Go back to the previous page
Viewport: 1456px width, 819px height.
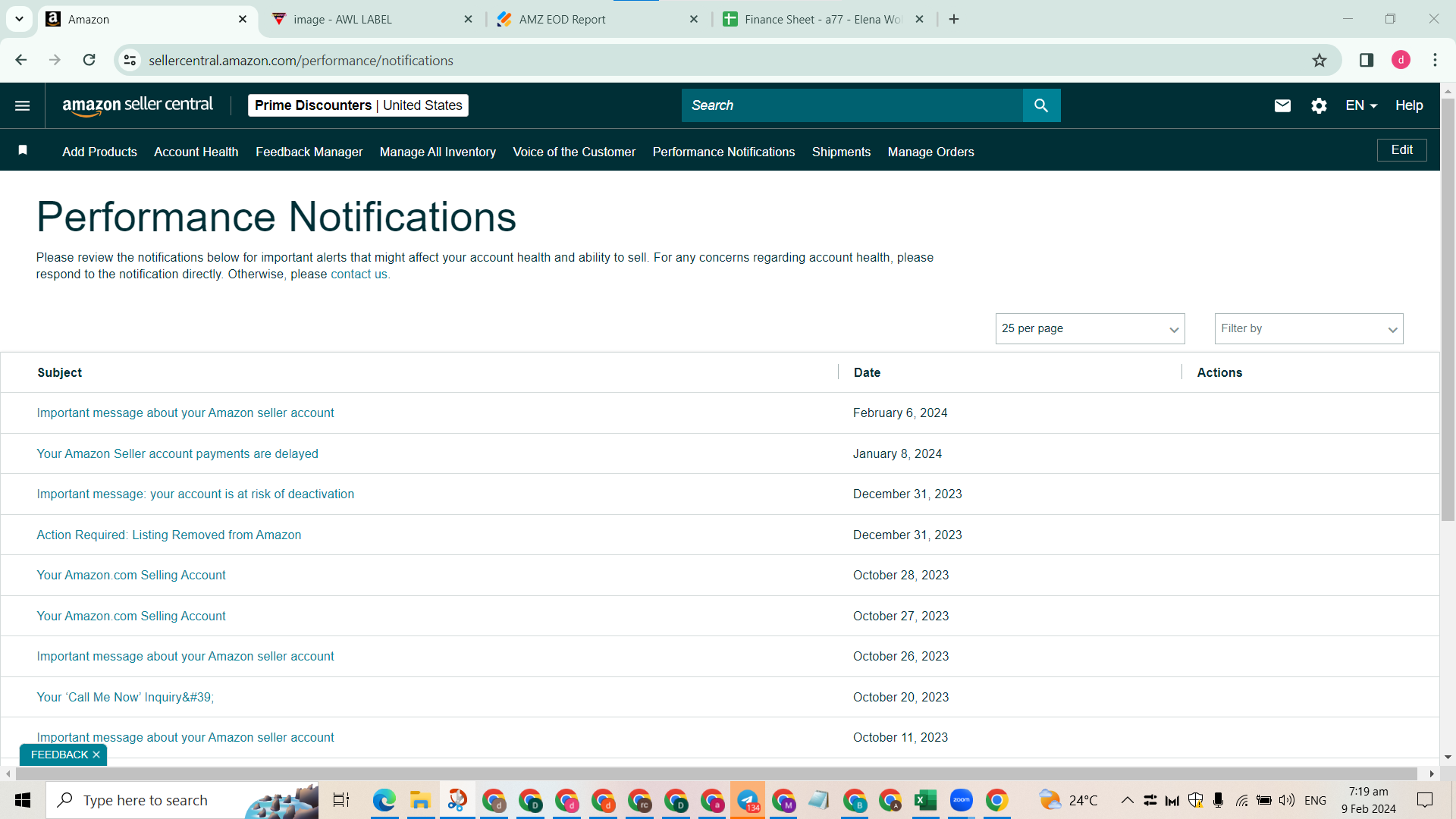point(20,60)
